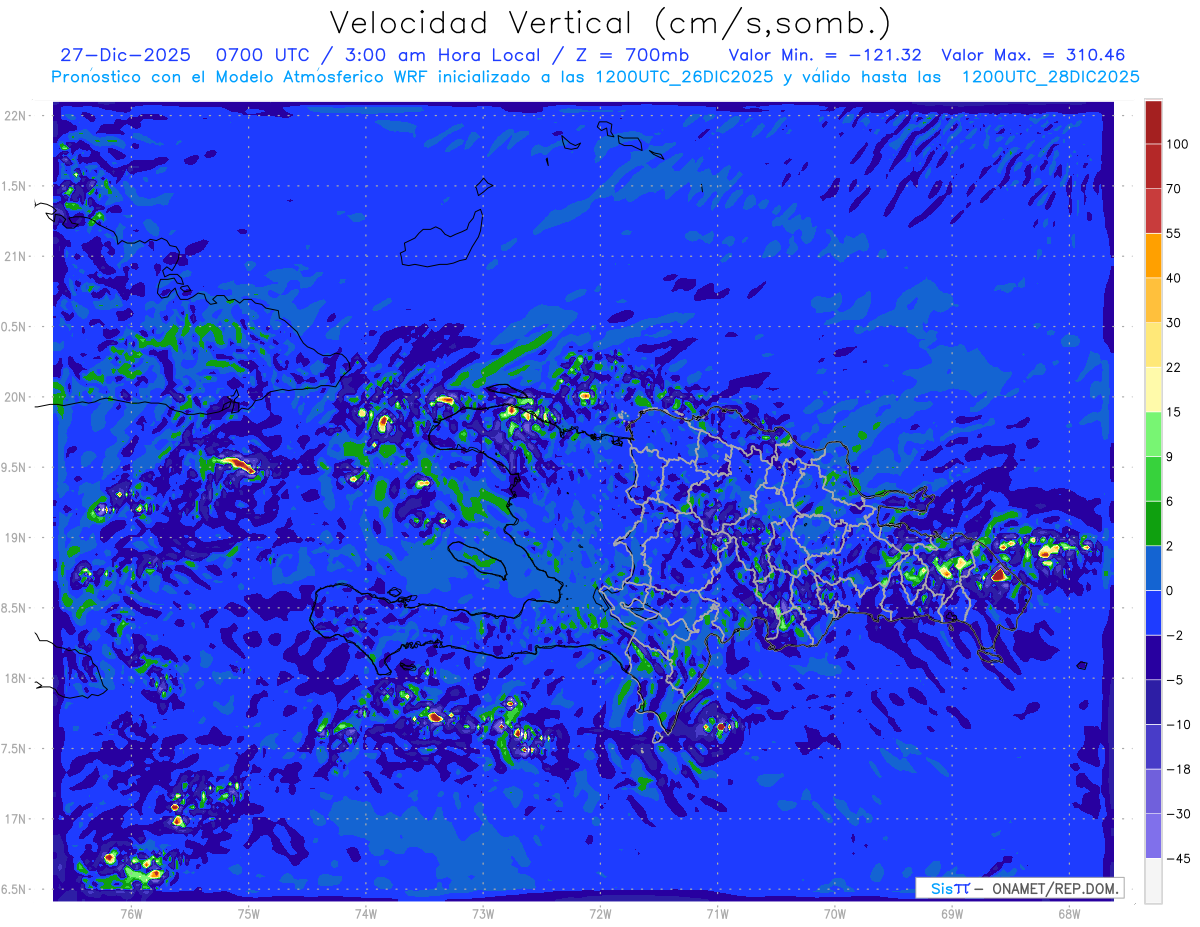The width and height of the screenshot is (1200, 927).
Task: Click the '72W' longitude axis label
Action: pyautogui.click(x=600, y=913)
